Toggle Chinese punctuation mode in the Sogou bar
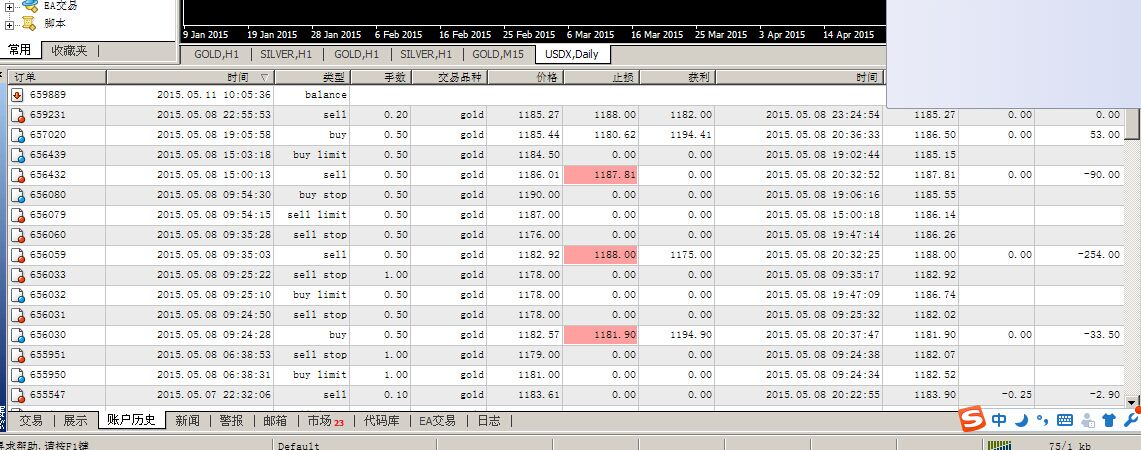The height and width of the screenshot is (450, 1141). coord(1042,420)
